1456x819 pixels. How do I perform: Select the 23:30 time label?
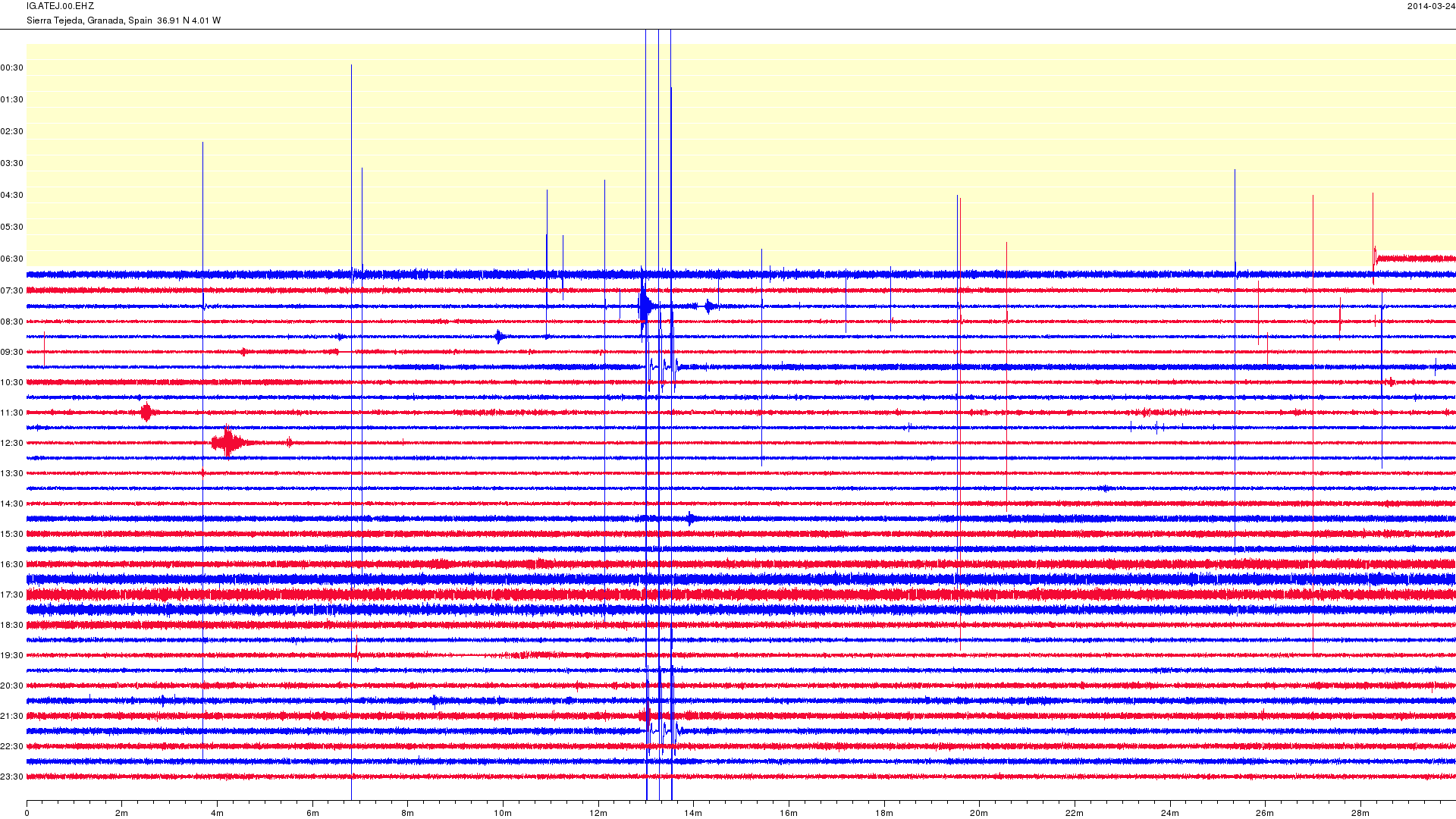point(12,777)
